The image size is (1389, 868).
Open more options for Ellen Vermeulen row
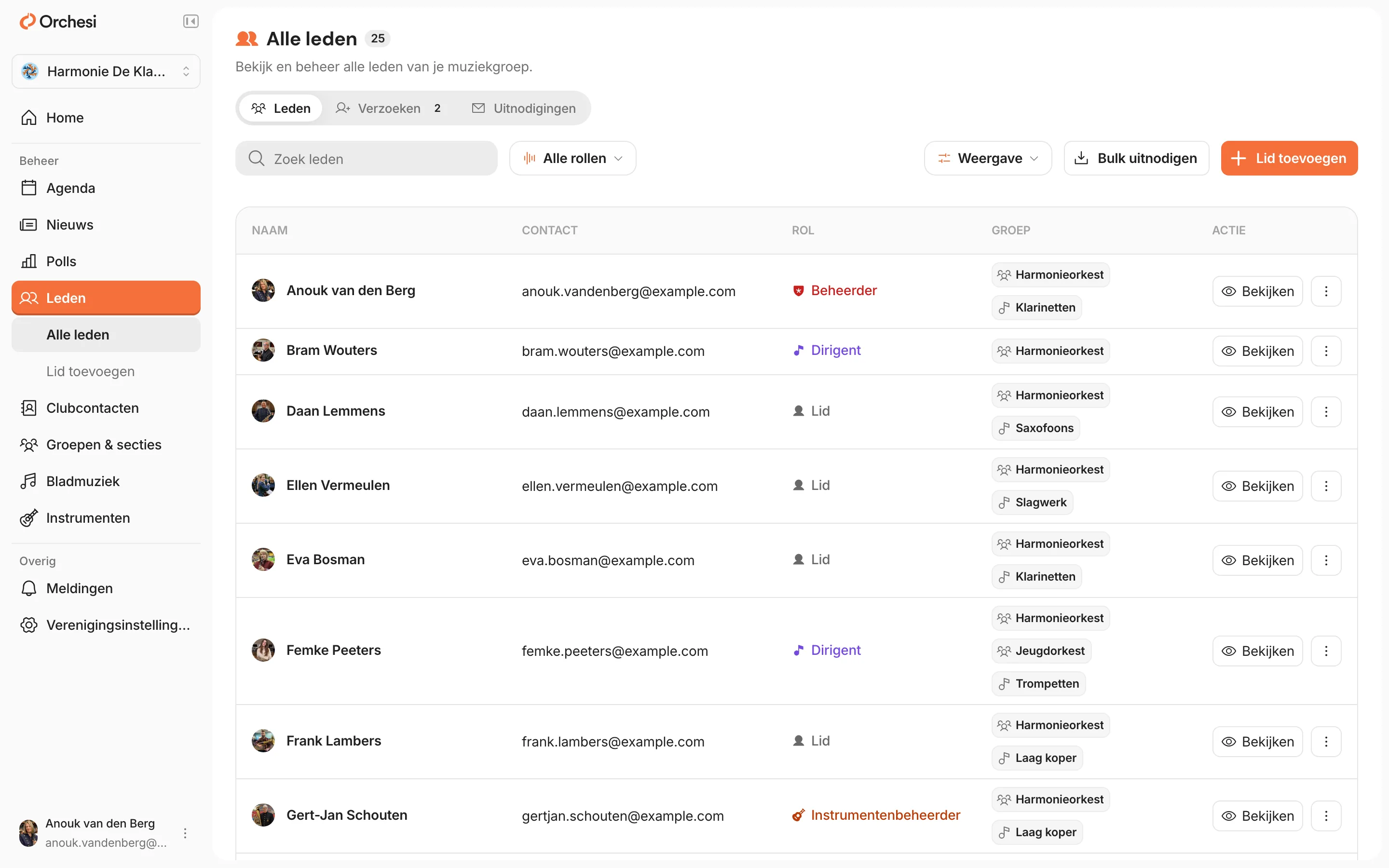click(1326, 486)
